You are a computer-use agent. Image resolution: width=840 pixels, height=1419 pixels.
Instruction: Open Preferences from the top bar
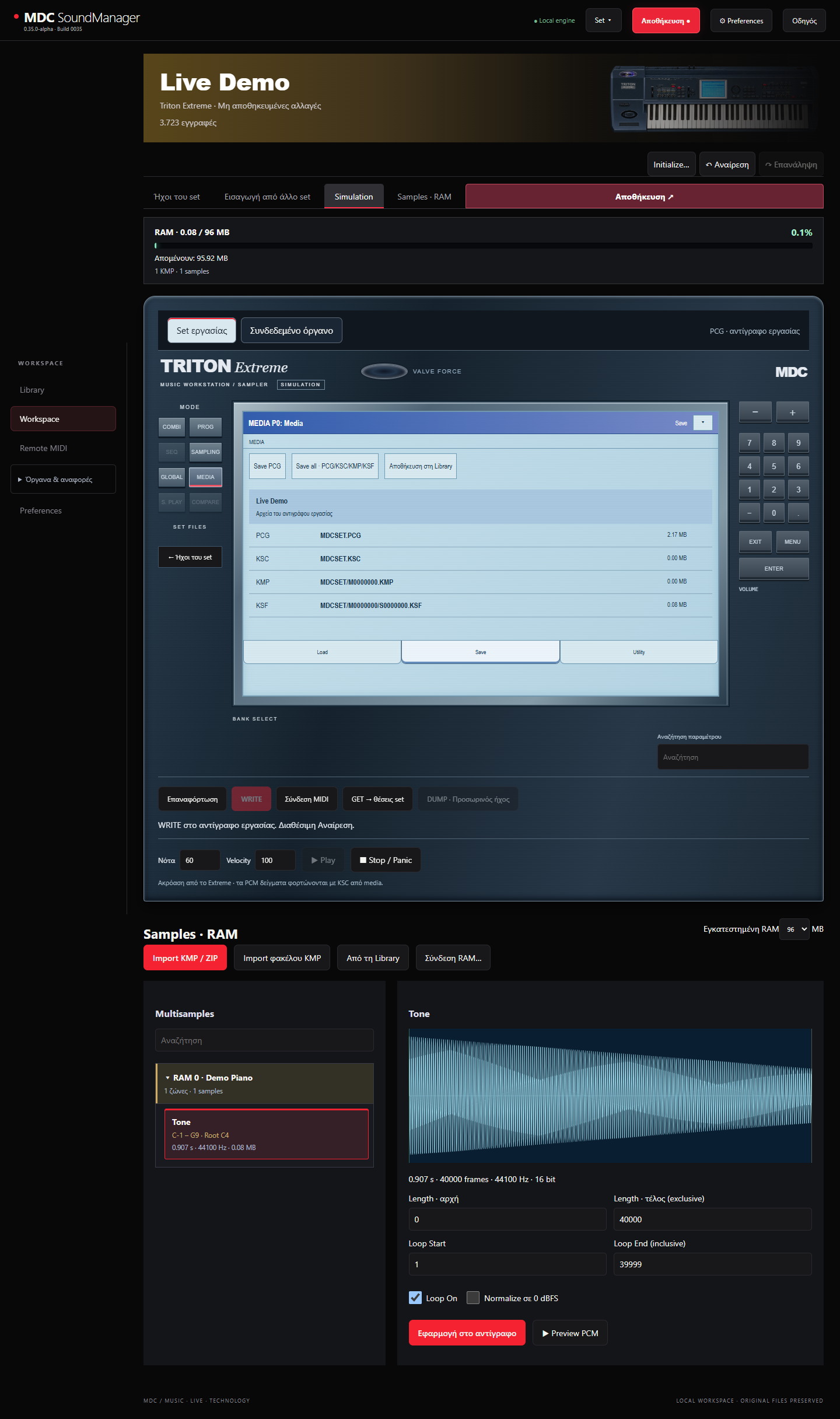coord(741,20)
